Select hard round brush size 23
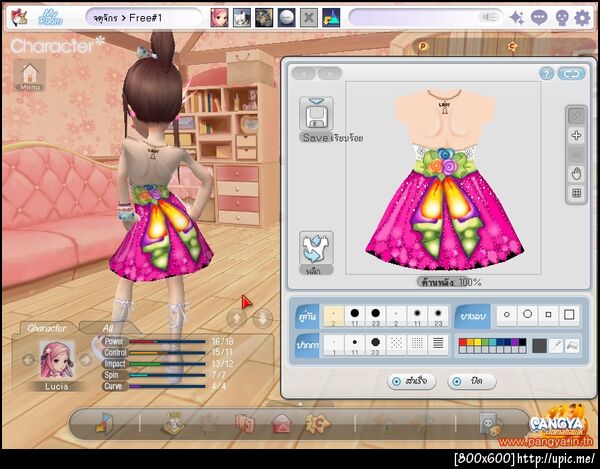Viewport: 600px width, 469px height. point(375,316)
